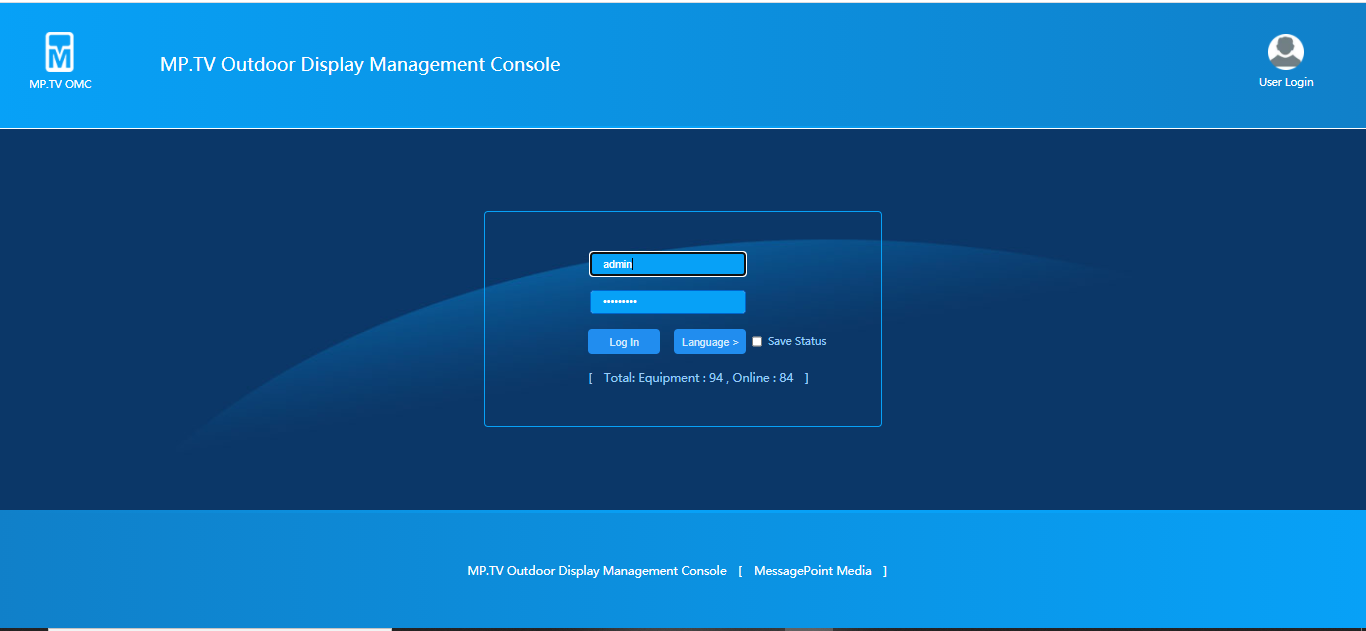Click the Total Equipment 94 Online 84 text
The image size is (1366, 631).
click(699, 378)
